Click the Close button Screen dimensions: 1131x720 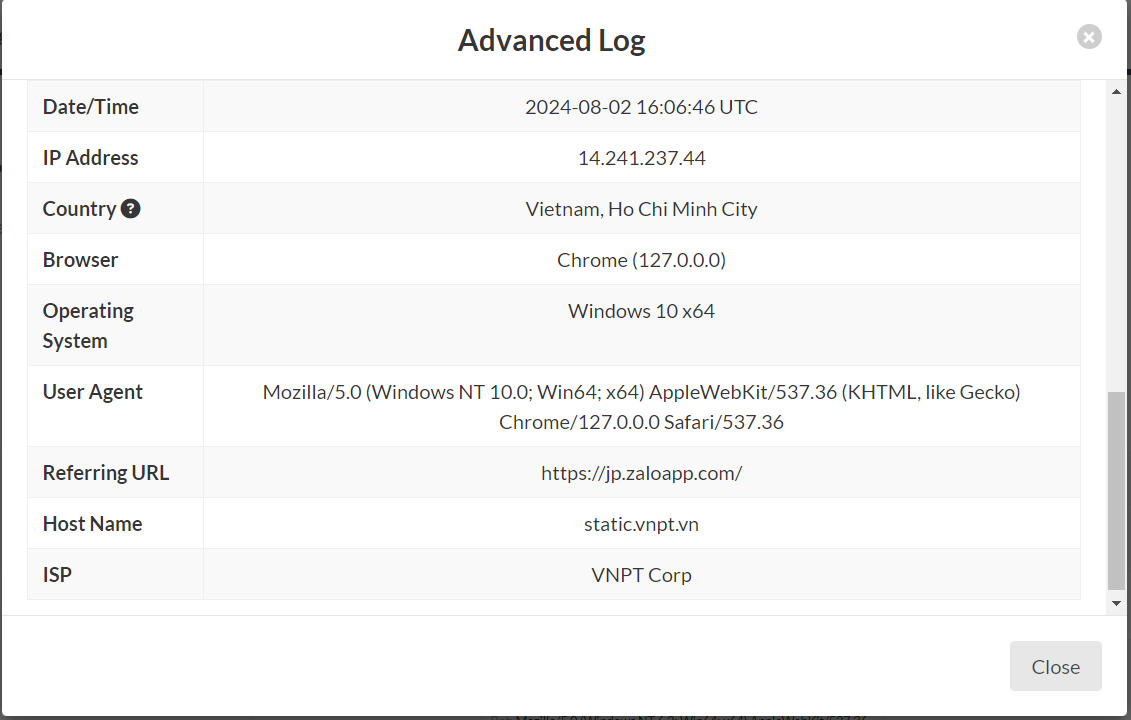pos(1055,666)
